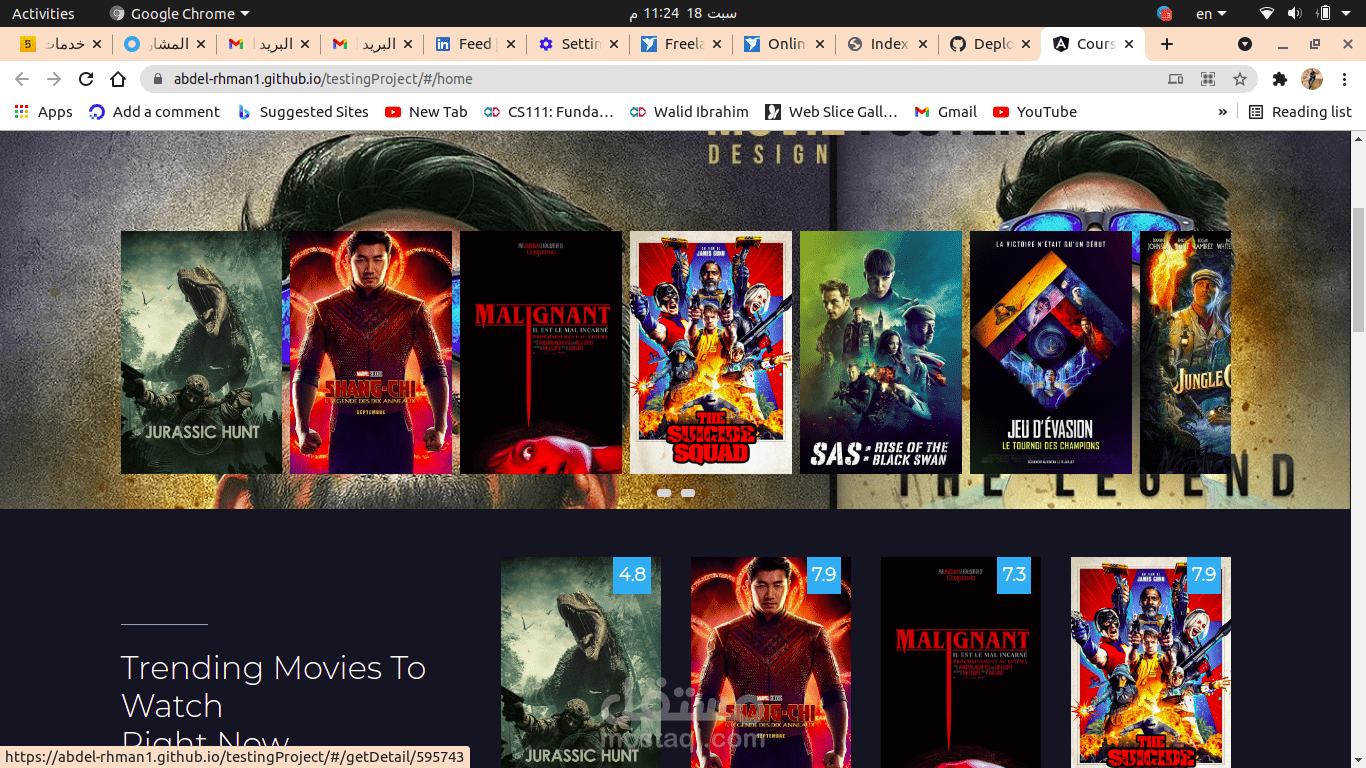1366x768 pixels.
Task: Open the Suggested Sites bookmark
Action: pyautogui.click(x=303, y=112)
